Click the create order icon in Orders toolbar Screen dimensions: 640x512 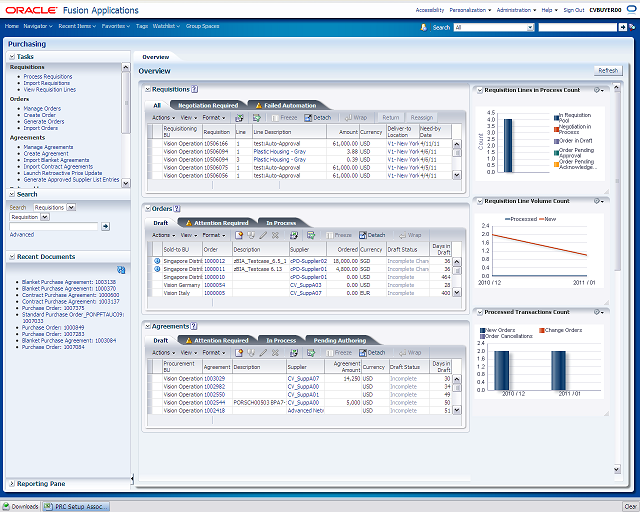pyautogui.click(x=239, y=235)
